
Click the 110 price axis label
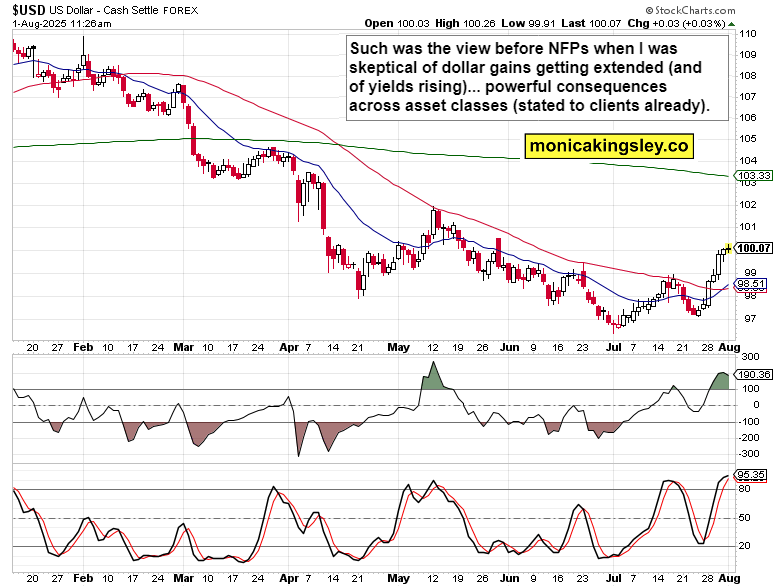click(746, 33)
